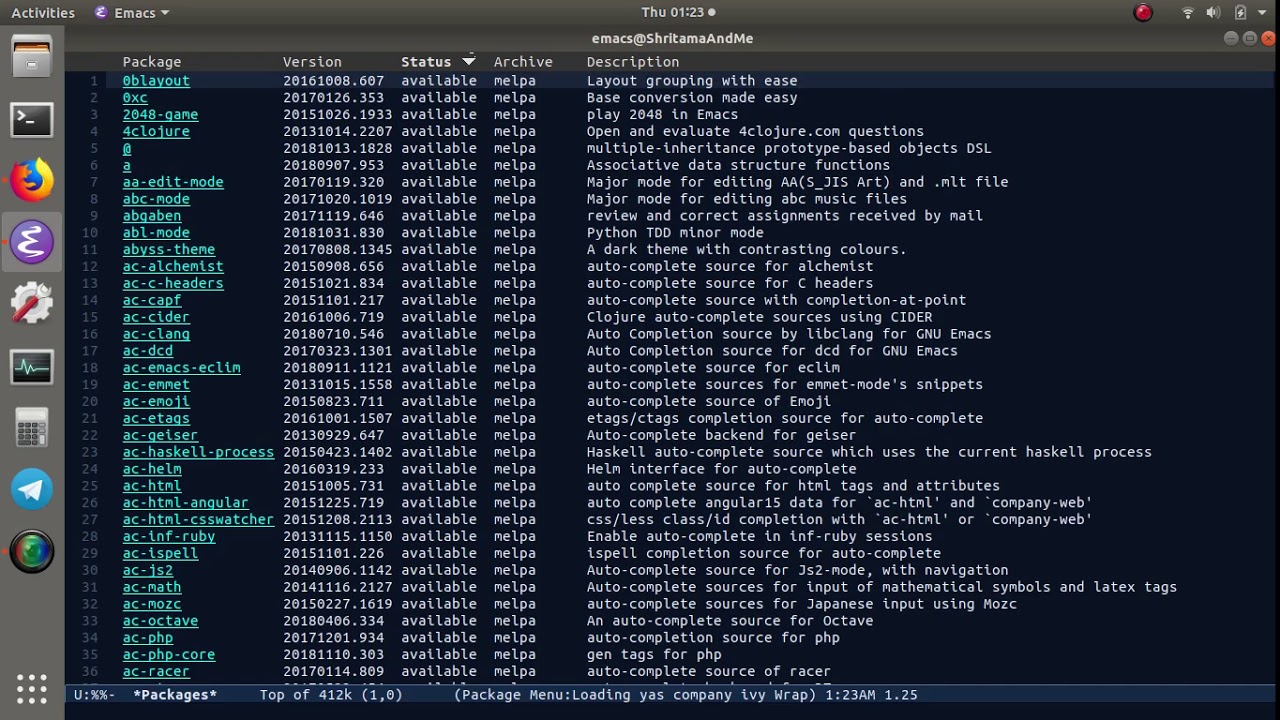Viewport: 1280px width, 720px height.
Task: Open Firefox from the dock
Action: point(32,181)
